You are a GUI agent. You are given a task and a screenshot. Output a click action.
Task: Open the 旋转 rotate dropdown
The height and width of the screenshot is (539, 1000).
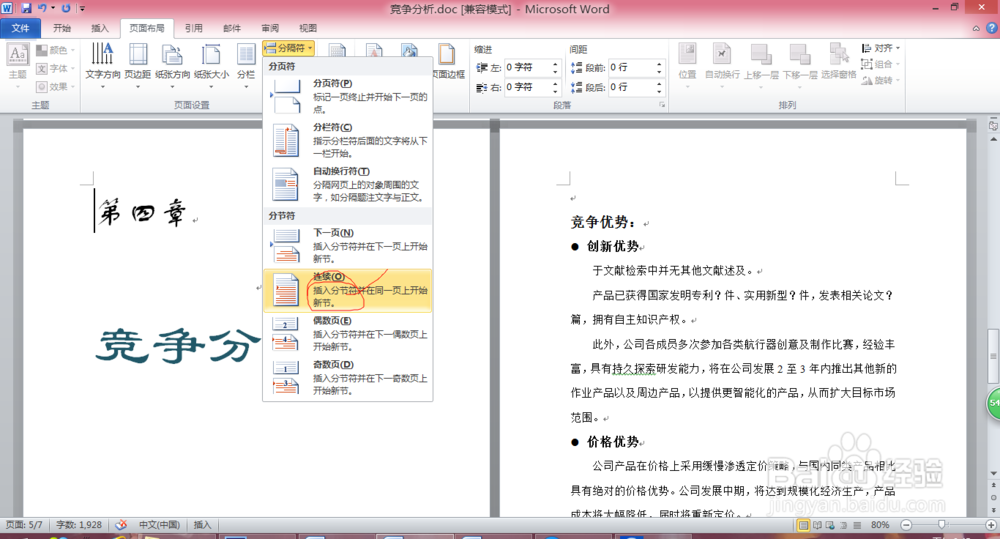(881, 80)
